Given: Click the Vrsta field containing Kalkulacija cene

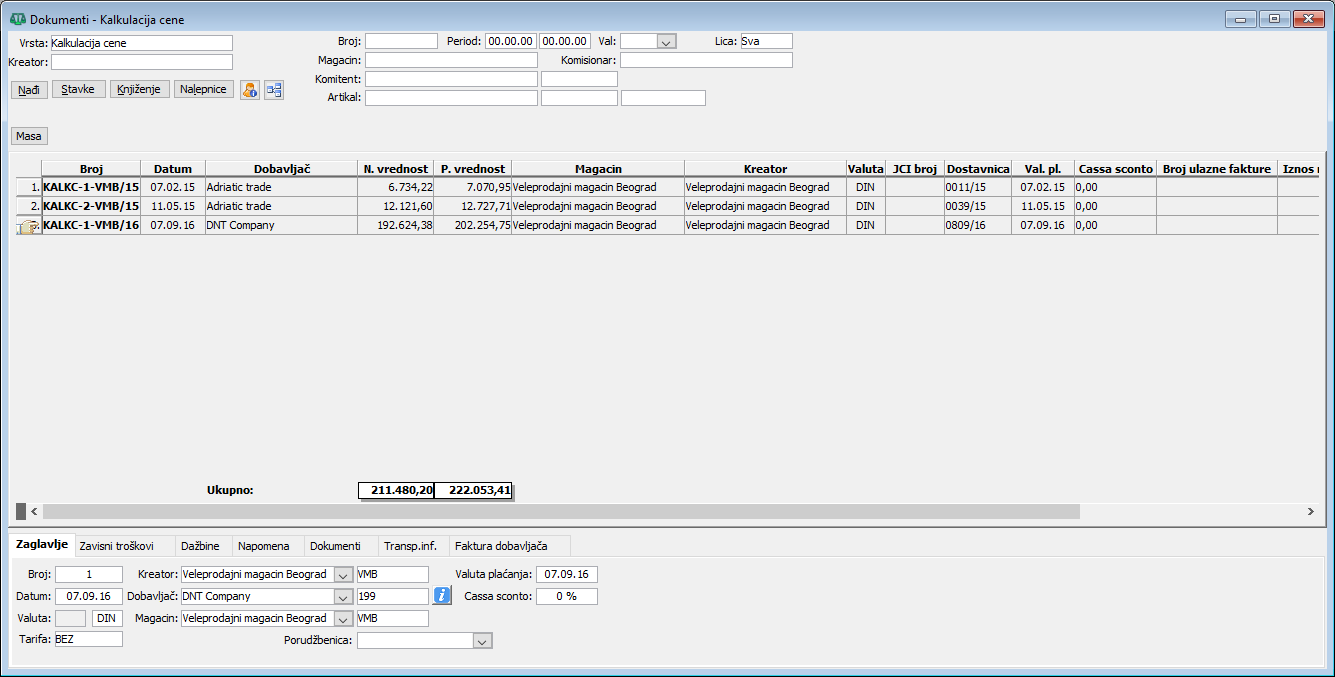Looking at the screenshot, I should pos(141,43).
